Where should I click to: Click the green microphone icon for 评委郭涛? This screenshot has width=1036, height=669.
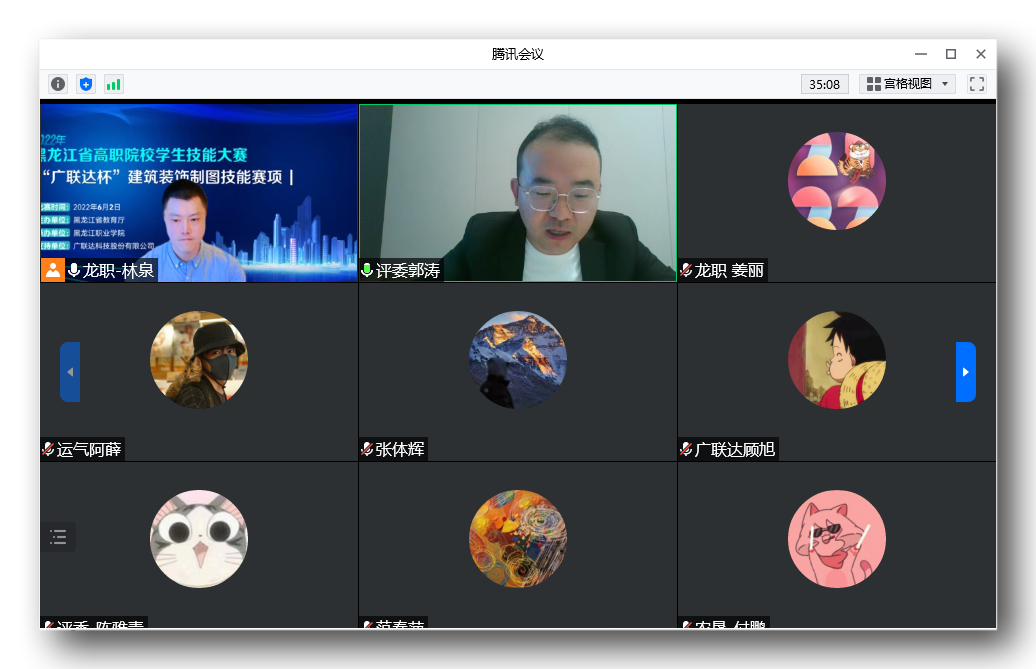367,270
